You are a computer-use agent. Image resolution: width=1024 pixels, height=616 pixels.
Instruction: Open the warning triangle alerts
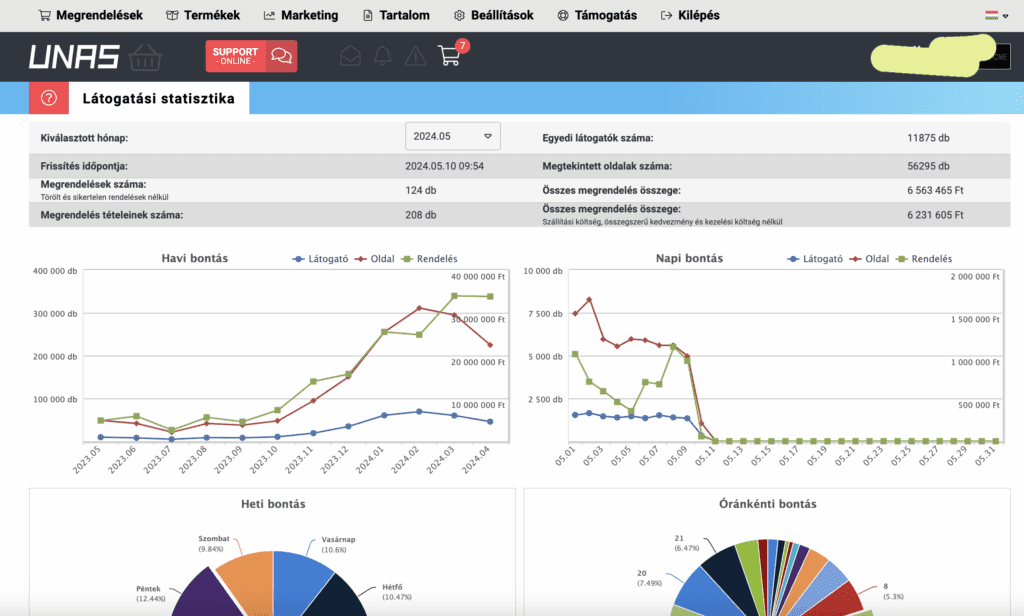(x=415, y=56)
